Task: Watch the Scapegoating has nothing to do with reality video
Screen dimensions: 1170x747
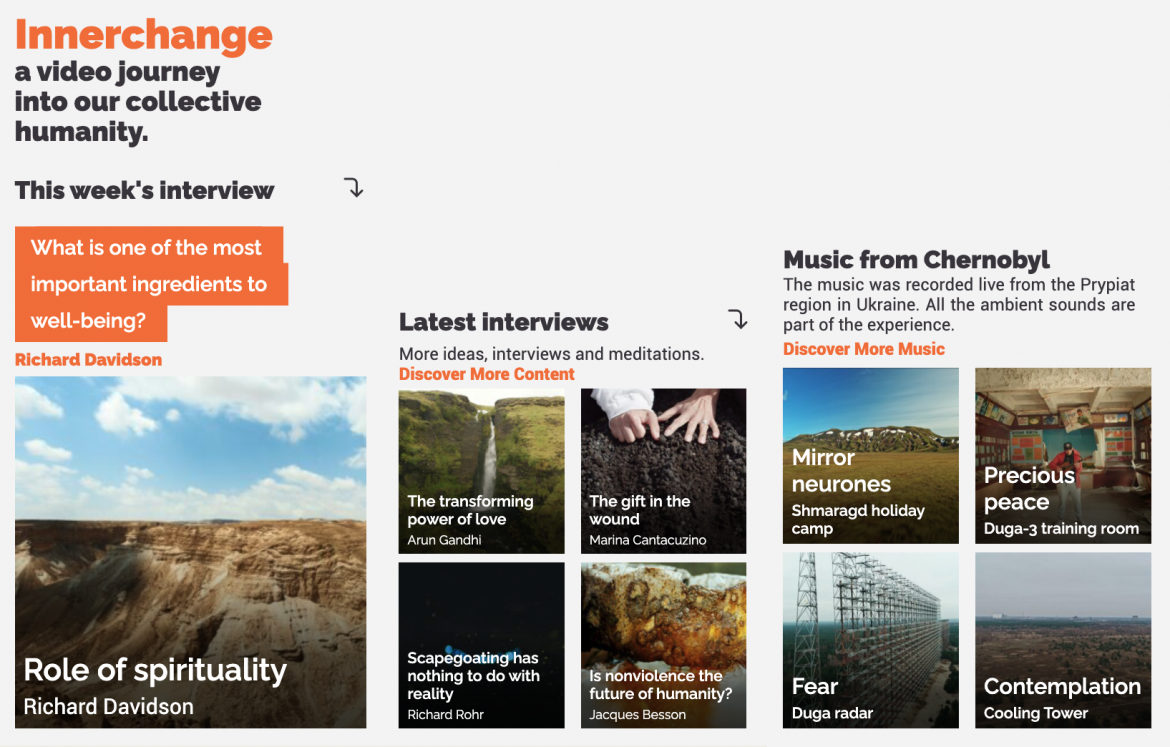Action: [x=481, y=645]
